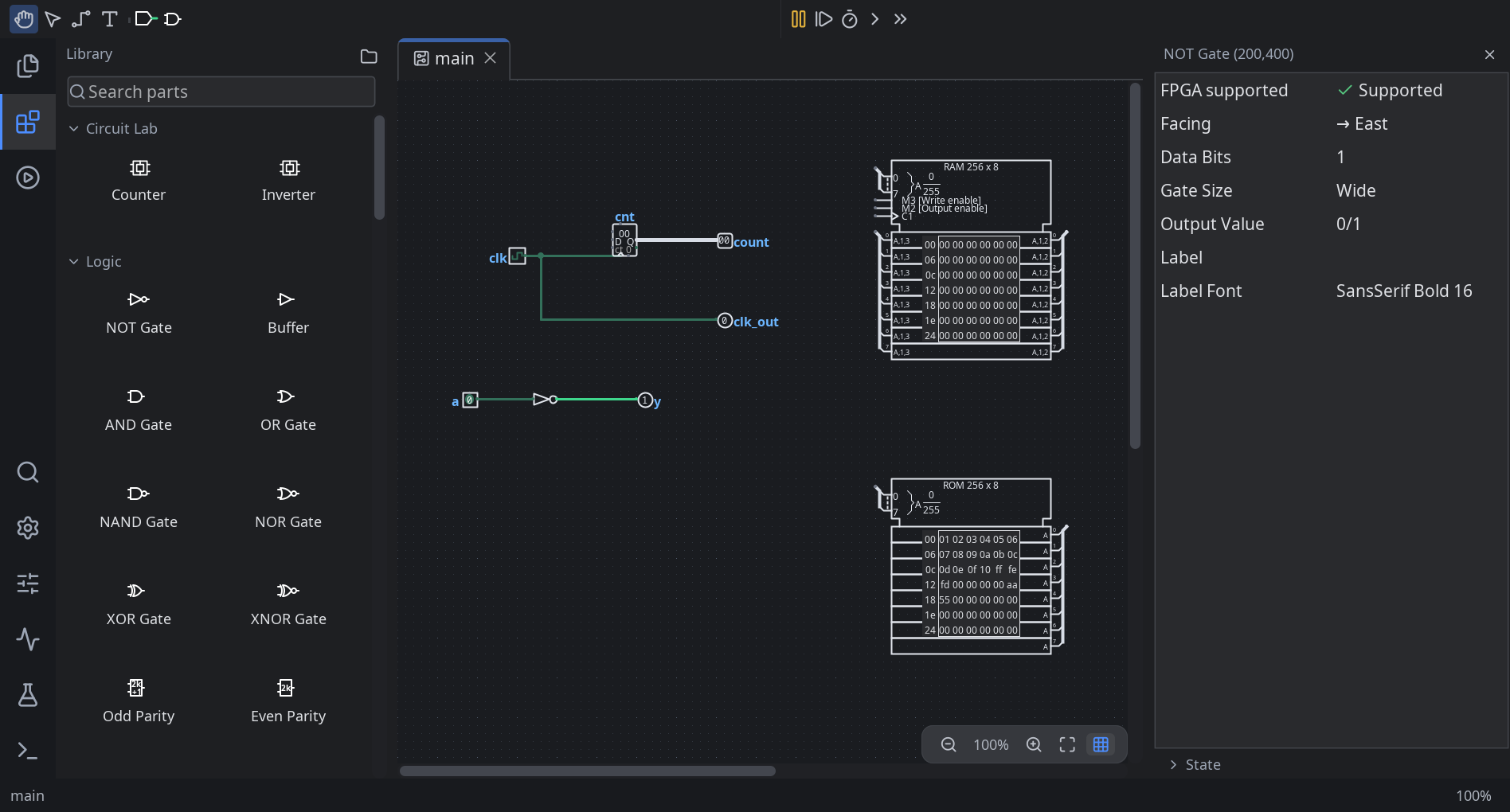Click the cnt counter component
Screen dimensions: 1510x812
tap(624, 240)
